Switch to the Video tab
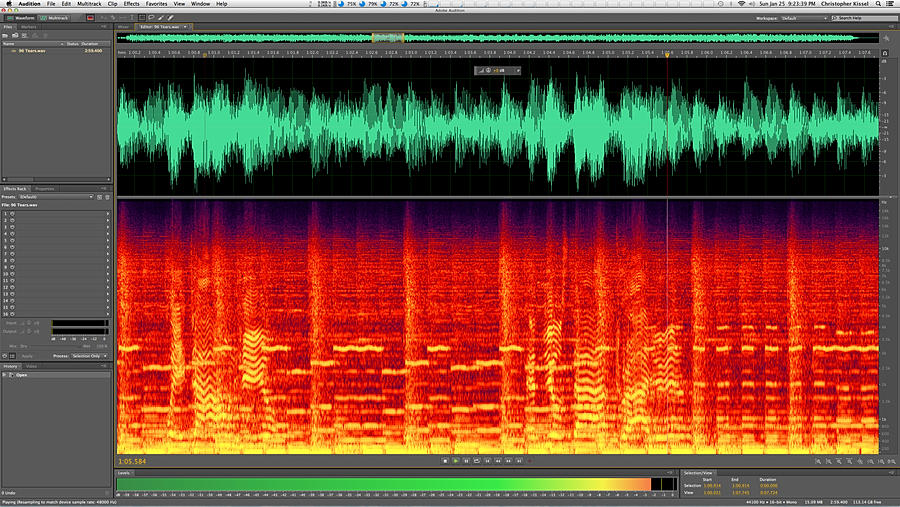This screenshot has width=900, height=507. pos(32,366)
